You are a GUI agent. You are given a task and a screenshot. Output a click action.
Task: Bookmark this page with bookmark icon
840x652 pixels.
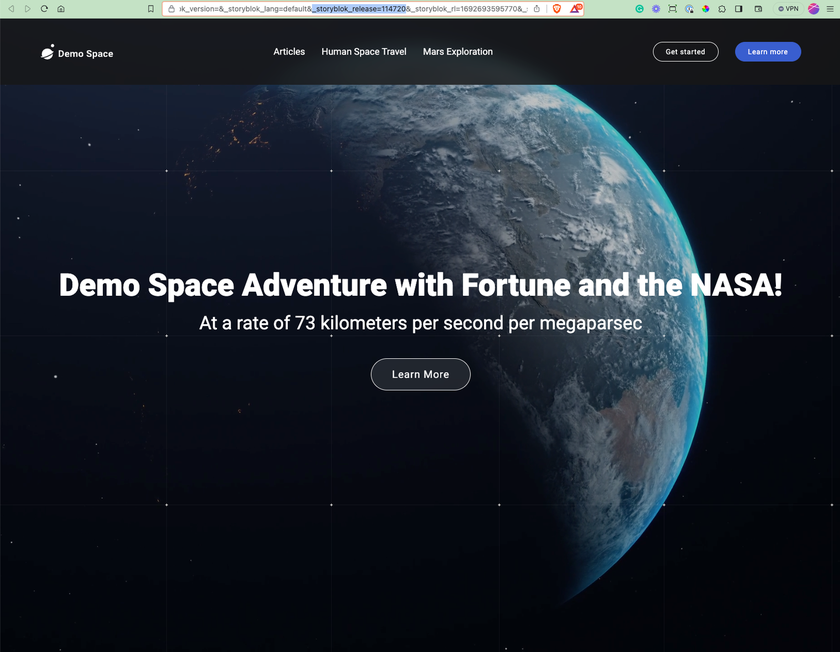point(151,9)
